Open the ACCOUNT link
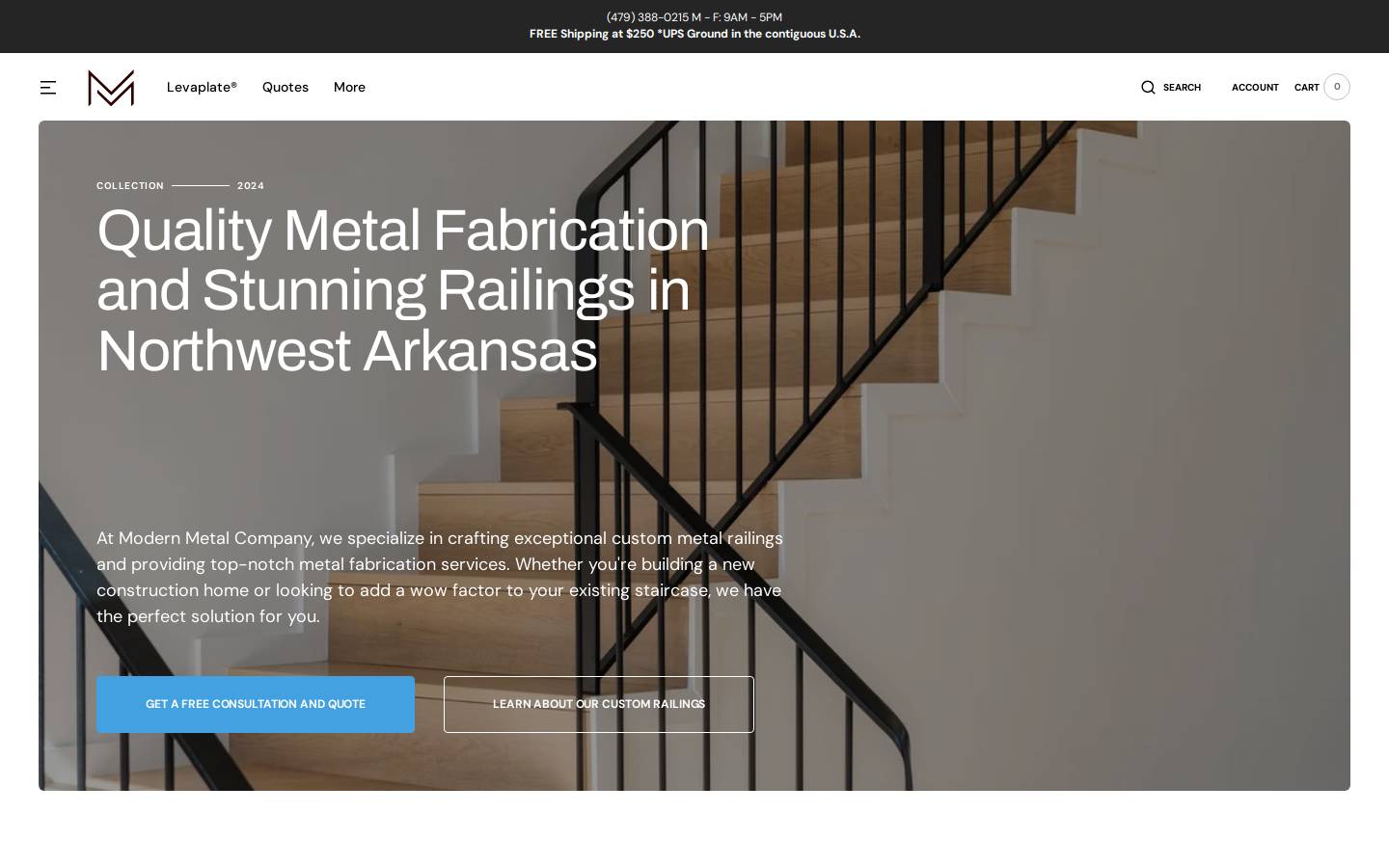1389x868 pixels. pyautogui.click(x=1255, y=88)
